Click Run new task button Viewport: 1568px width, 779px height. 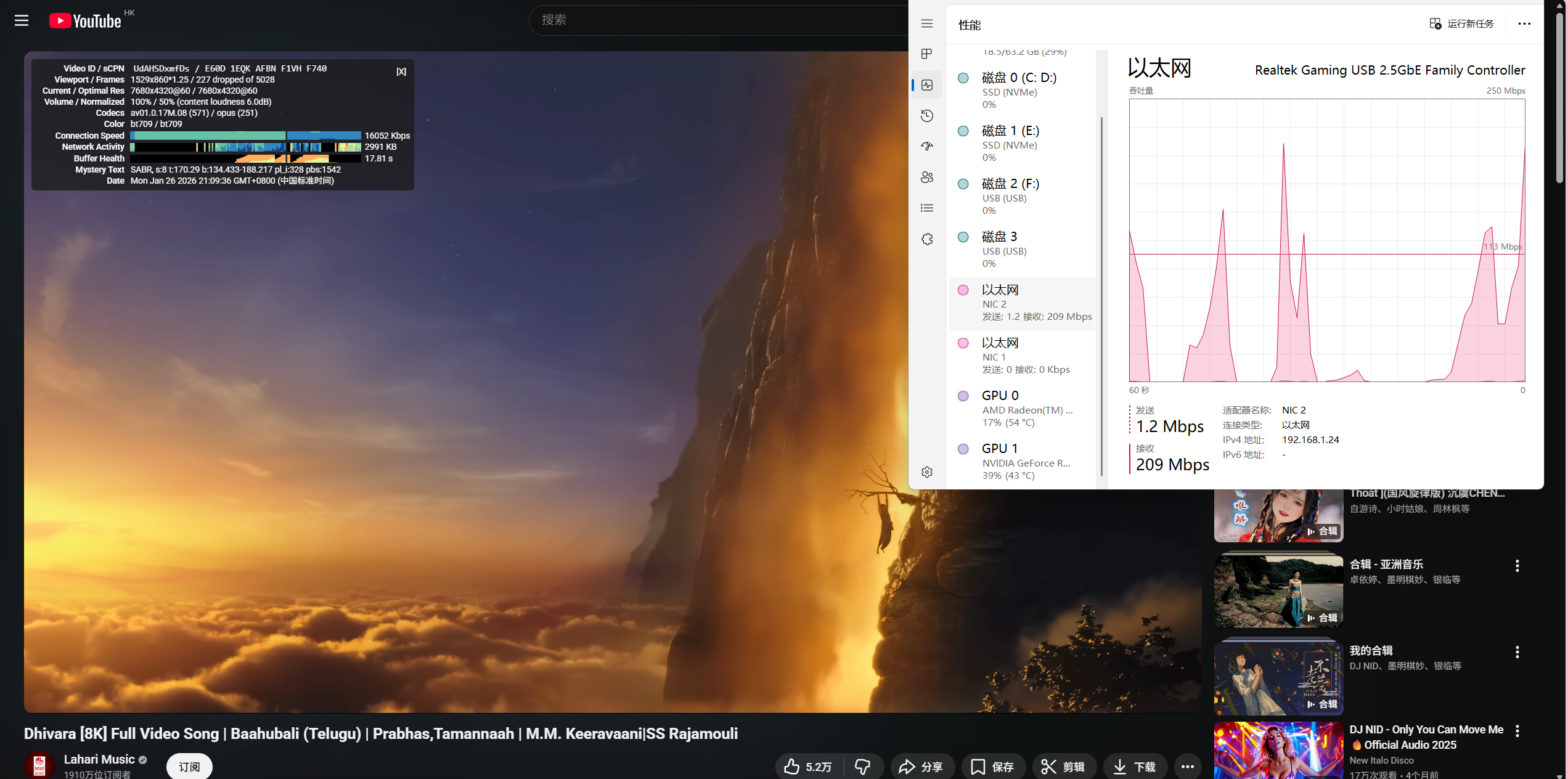pos(1462,23)
